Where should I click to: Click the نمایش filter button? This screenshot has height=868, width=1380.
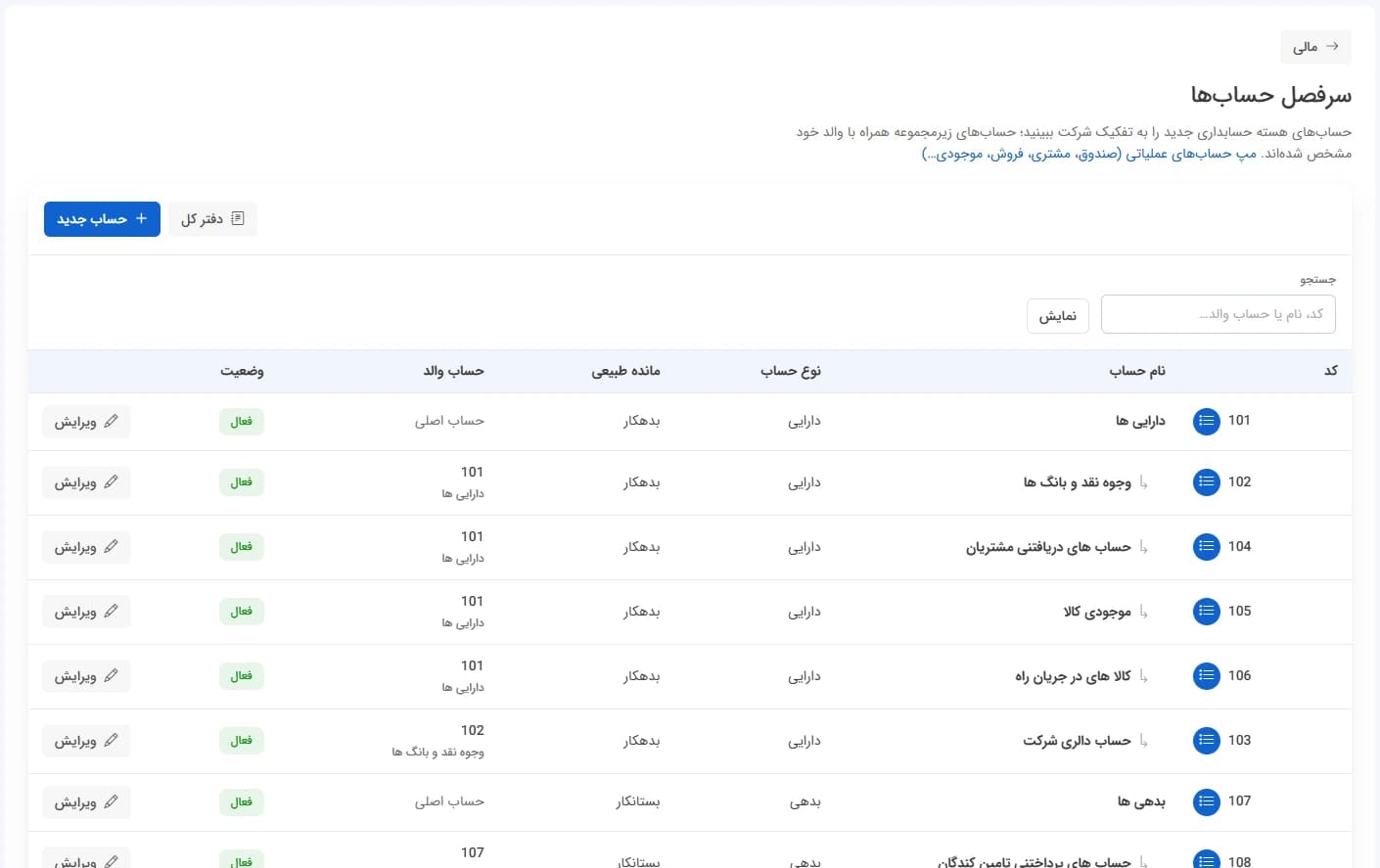point(1058,315)
